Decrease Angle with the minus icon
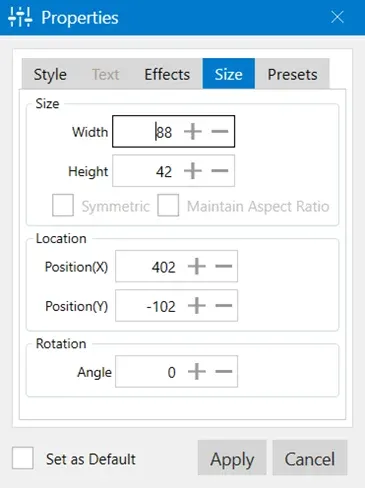The height and width of the screenshot is (488, 365). pos(224,371)
